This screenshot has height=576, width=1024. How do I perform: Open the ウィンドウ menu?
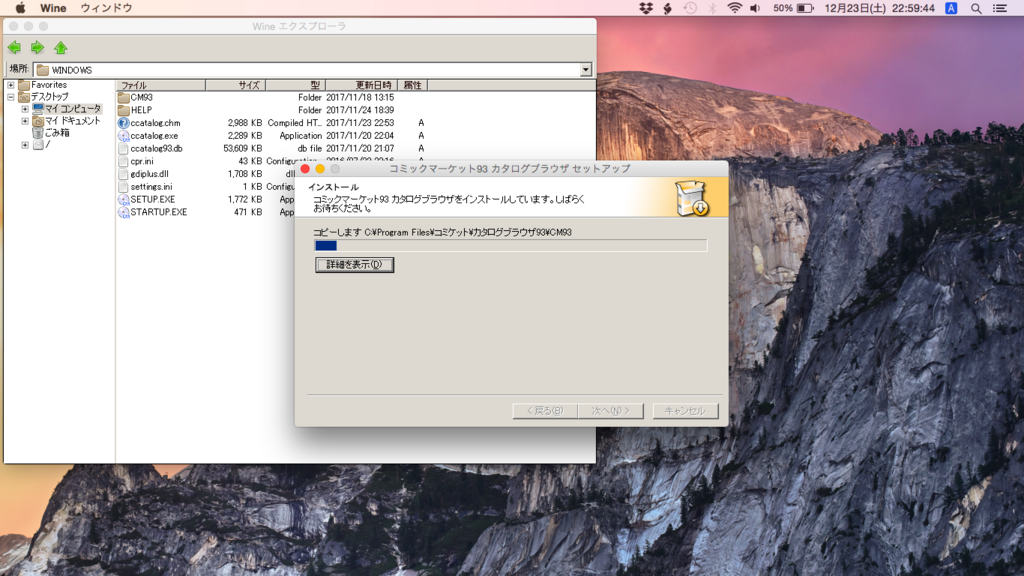pos(106,8)
